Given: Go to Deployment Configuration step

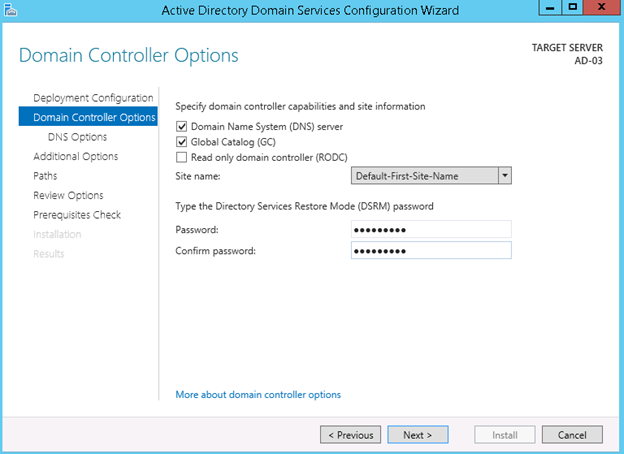Looking at the screenshot, I should pyautogui.click(x=93, y=98).
